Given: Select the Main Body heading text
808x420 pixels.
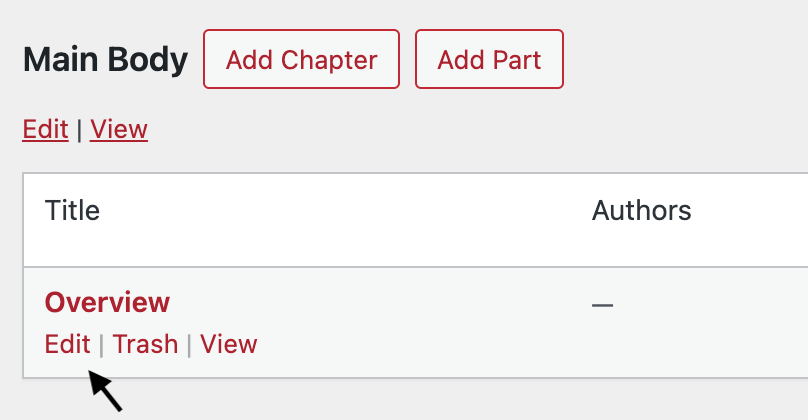Looking at the screenshot, I should pyautogui.click(x=105, y=60).
